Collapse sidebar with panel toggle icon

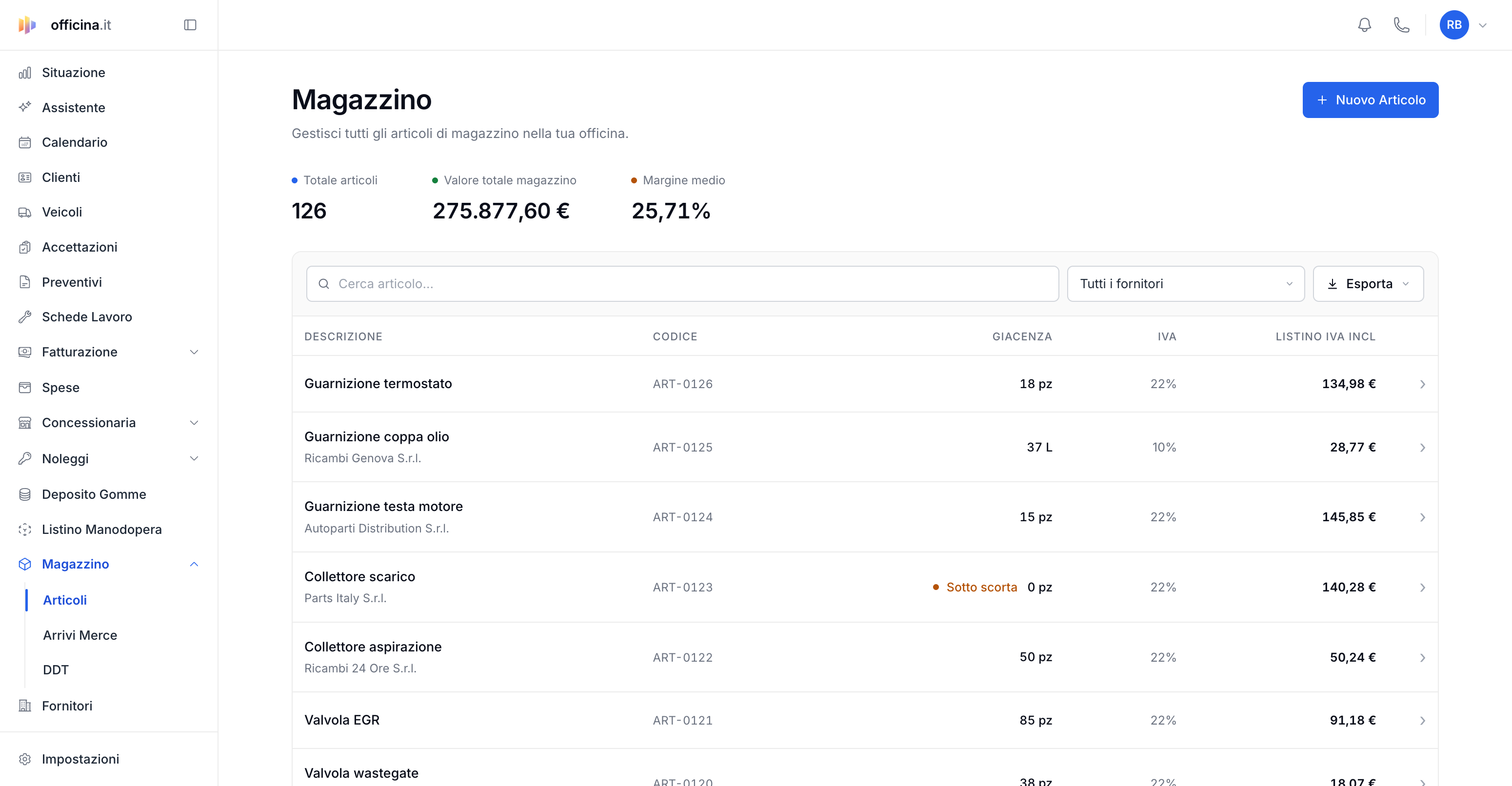190,25
